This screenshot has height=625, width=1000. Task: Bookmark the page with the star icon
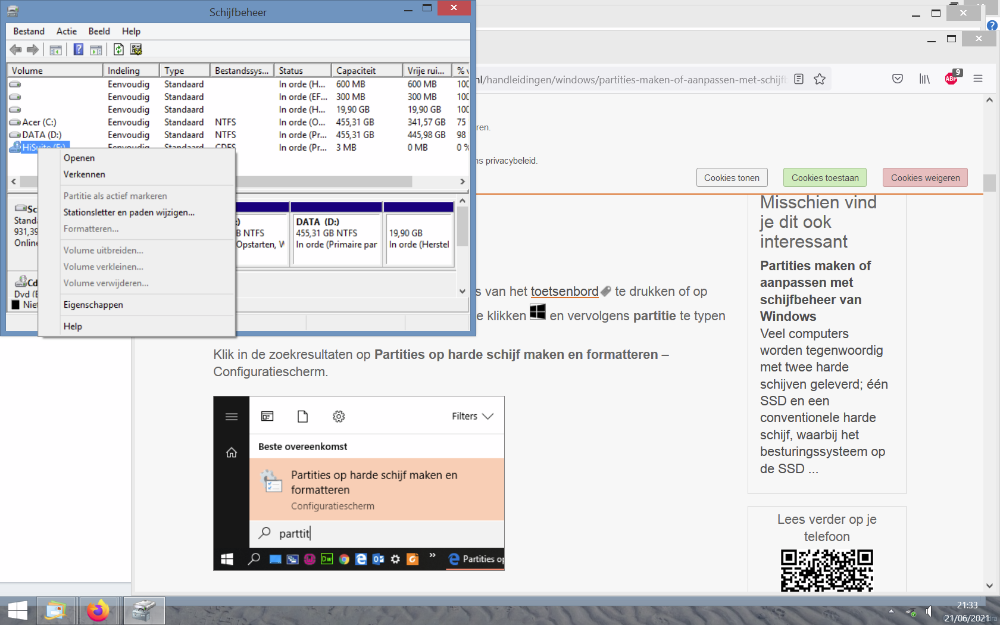[819, 79]
